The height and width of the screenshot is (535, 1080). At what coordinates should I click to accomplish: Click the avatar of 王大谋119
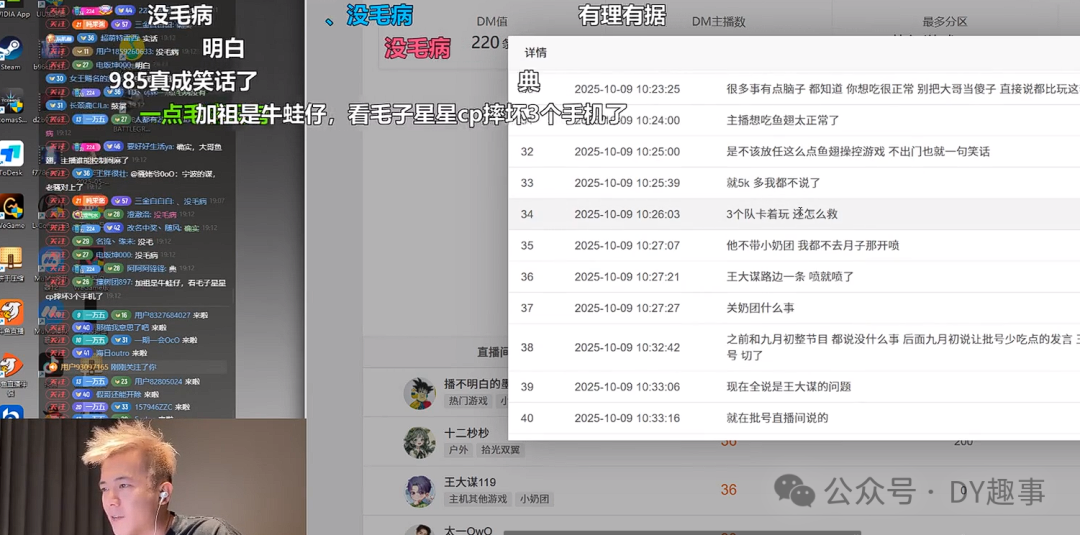coord(419,492)
